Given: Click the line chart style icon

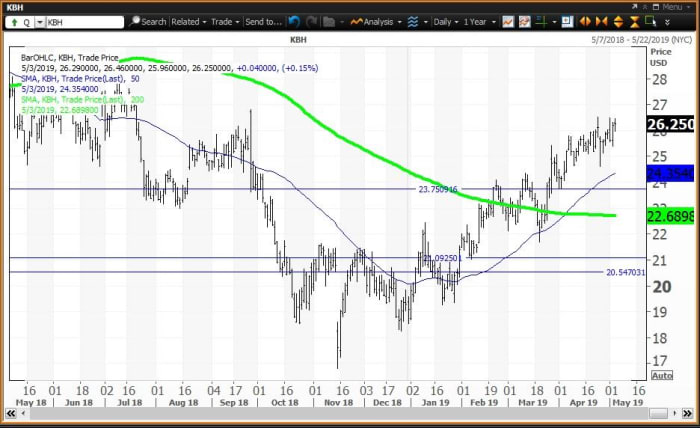Looking at the screenshot, I should (510, 21).
